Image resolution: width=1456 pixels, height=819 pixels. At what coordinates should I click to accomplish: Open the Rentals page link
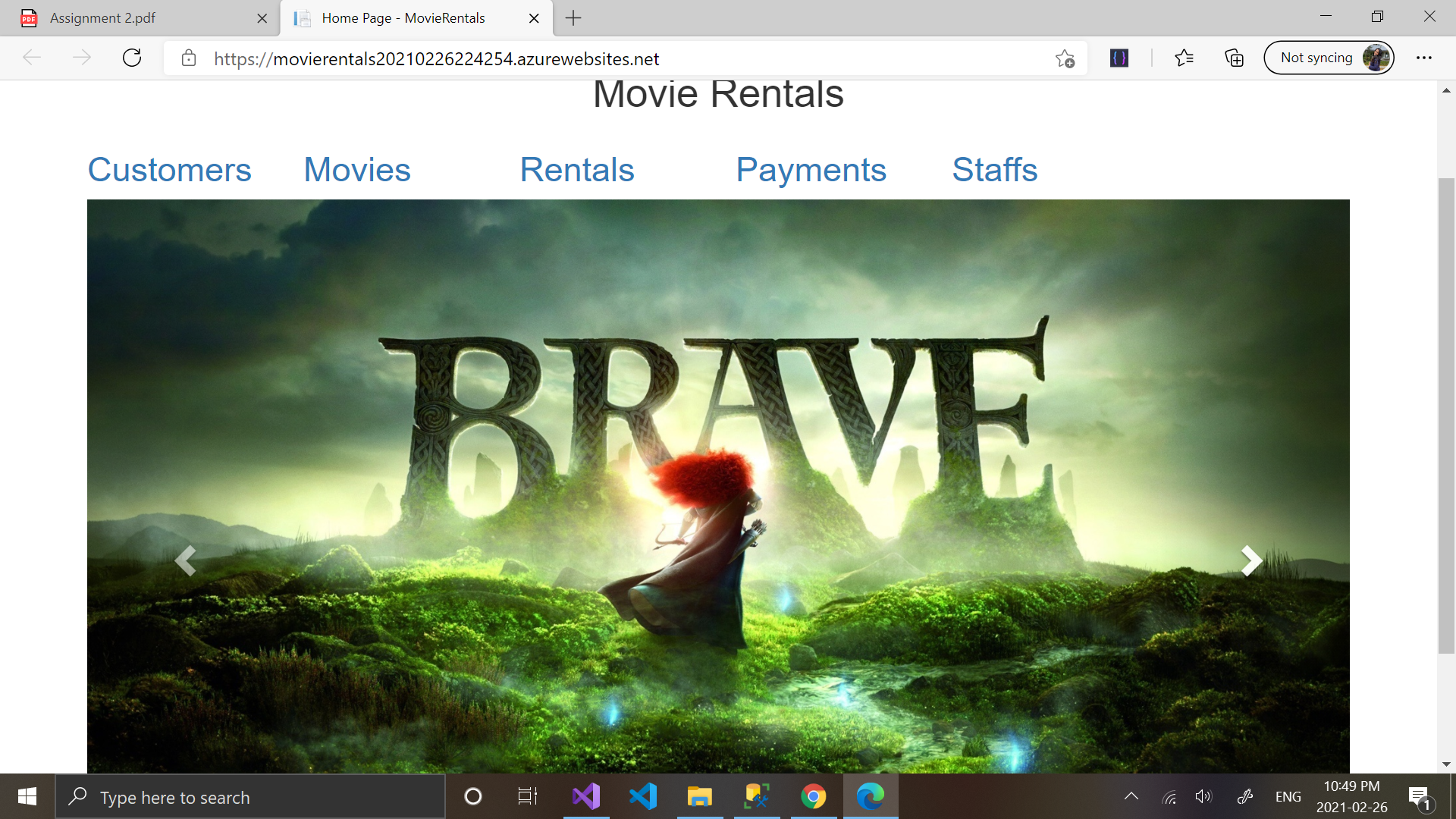(577, 170)
